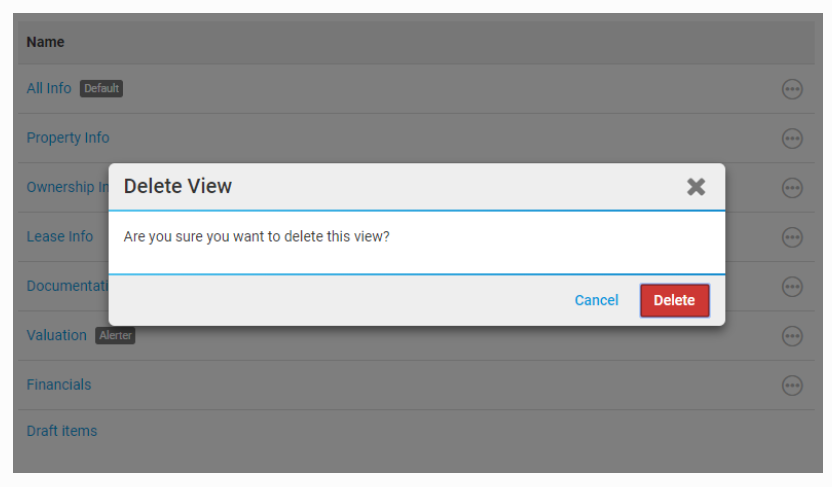Click the Alerter badge next to Valuation

pyautogui.click(x=115, y=336)
